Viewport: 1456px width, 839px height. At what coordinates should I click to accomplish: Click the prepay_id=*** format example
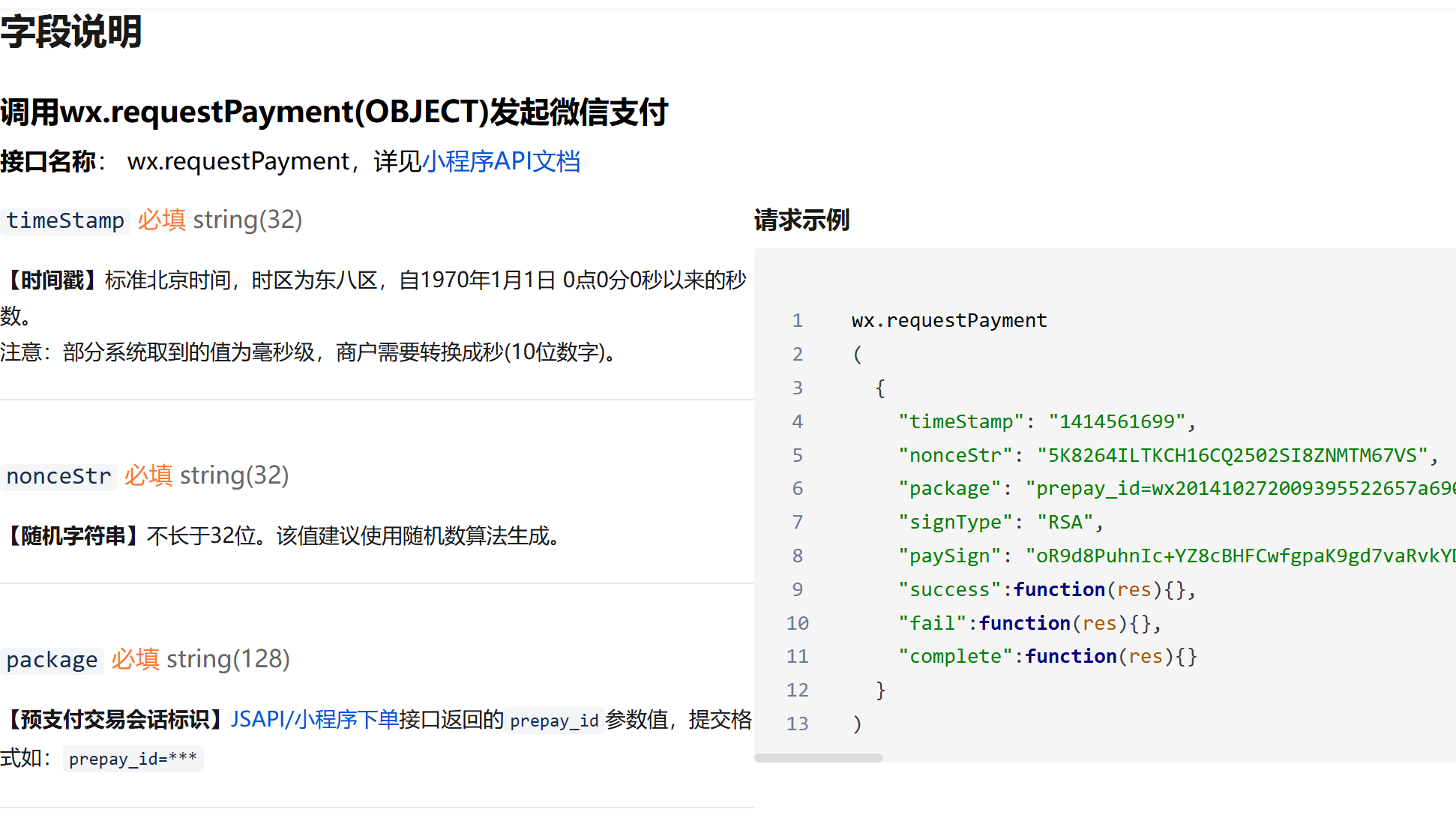(133, 759)
